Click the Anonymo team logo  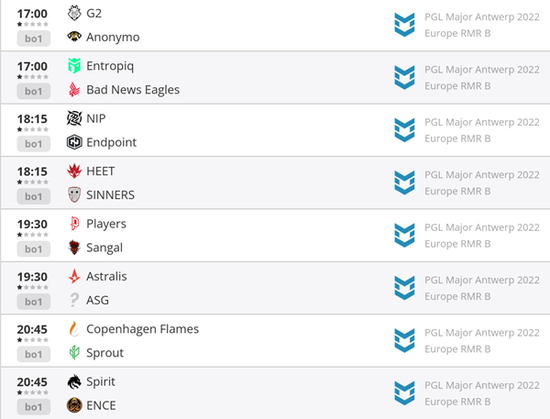(x=74, y=36)
